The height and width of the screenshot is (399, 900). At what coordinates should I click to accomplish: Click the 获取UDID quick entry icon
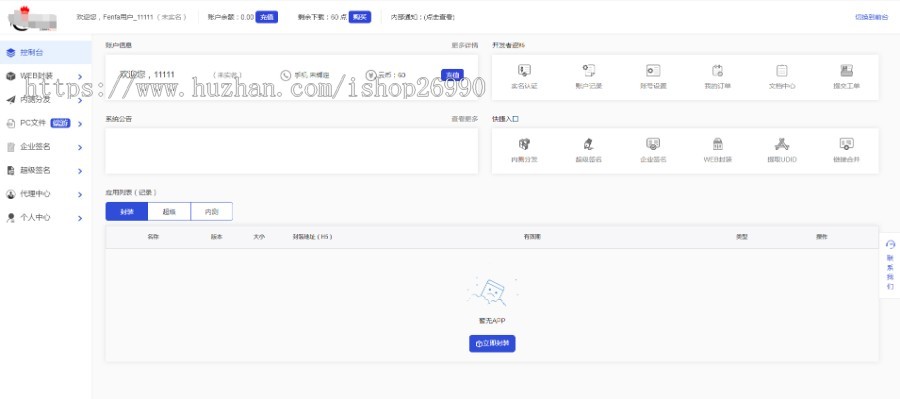[x=782, y=144]
